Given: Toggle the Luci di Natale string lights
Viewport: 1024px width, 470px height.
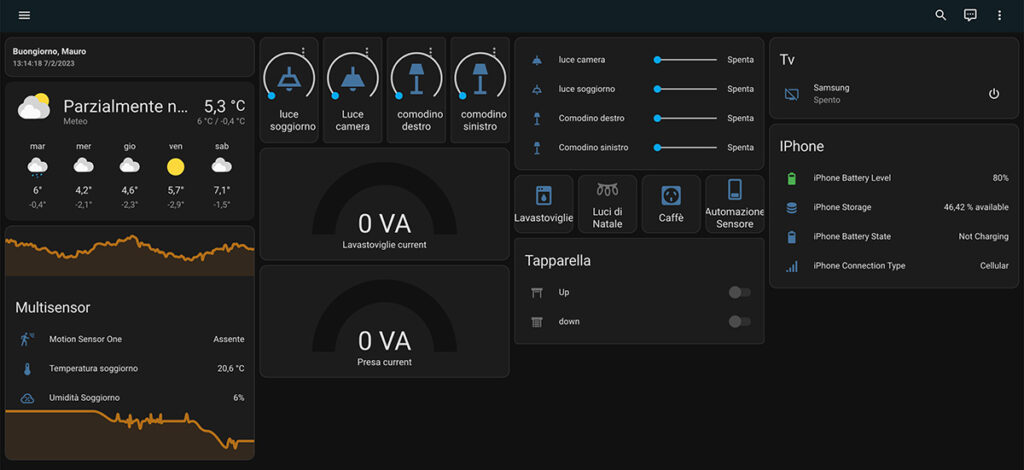Looking at the screenshot, I should click(x=607, y=190).
